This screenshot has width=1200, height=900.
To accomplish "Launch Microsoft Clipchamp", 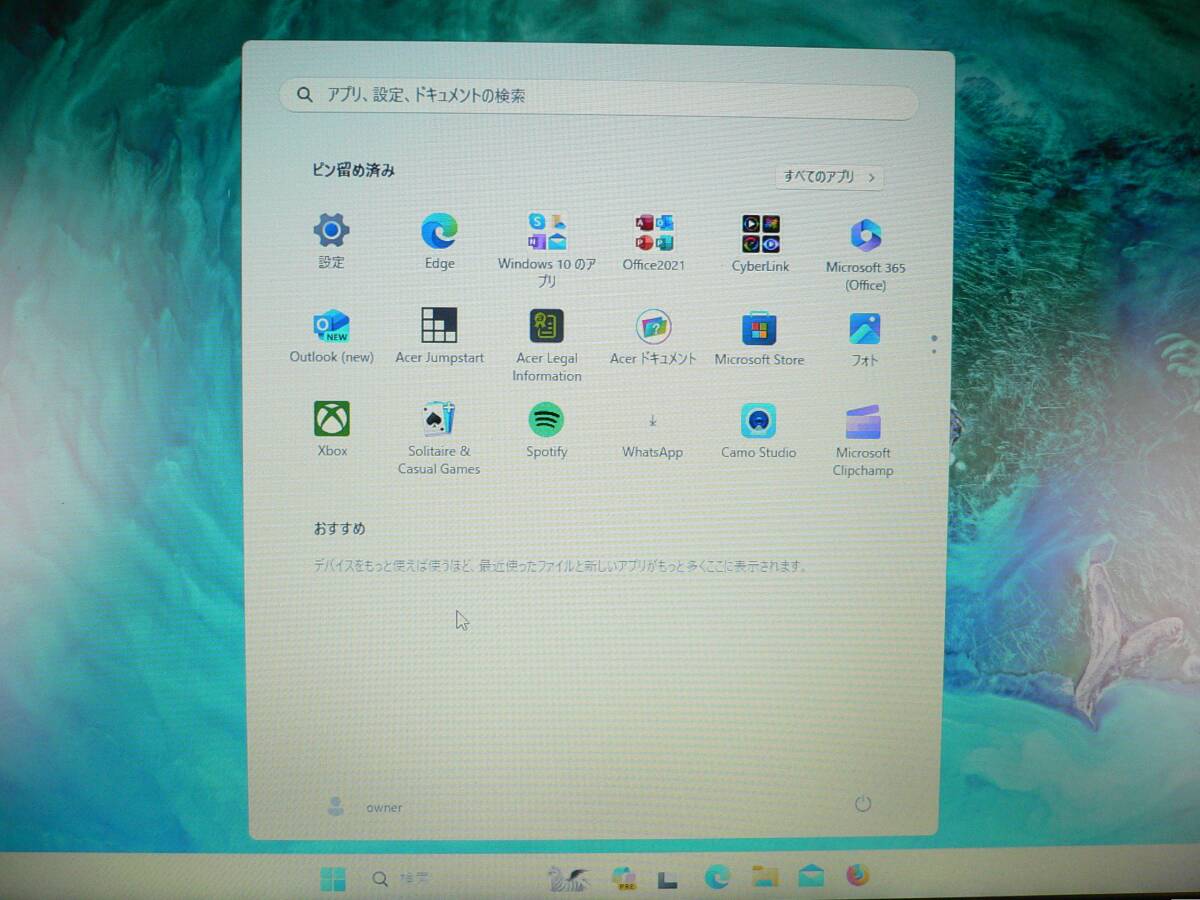I will [863, 441].
